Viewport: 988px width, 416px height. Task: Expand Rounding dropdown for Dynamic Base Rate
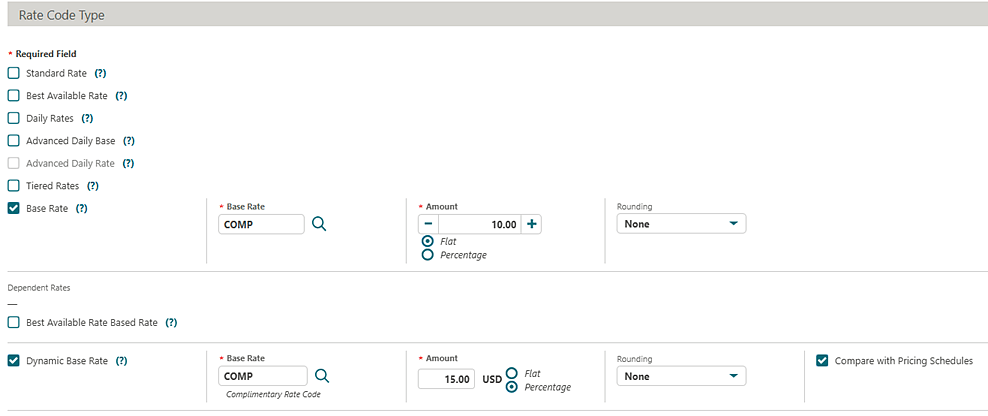click(681, 376)
